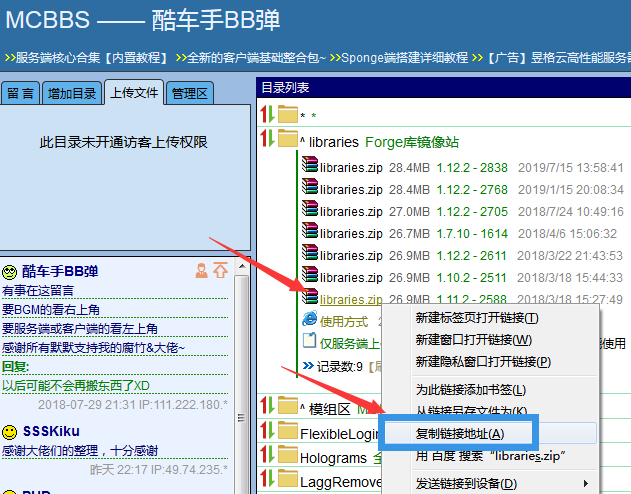
Task: Click archive icon of libraries.zip 1.12.2 - 2768
Action: [310, 187]
